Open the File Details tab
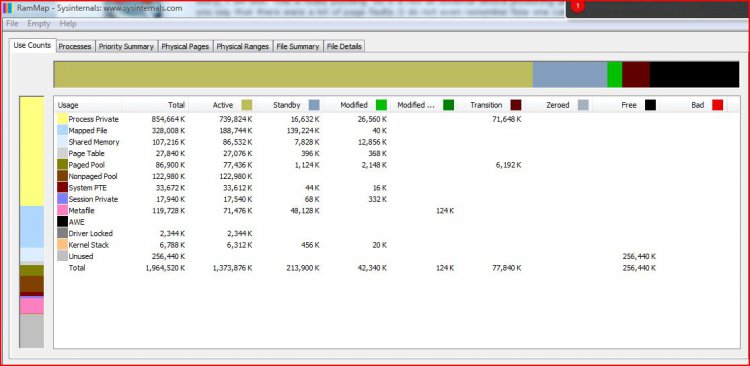 coord(344,46)
